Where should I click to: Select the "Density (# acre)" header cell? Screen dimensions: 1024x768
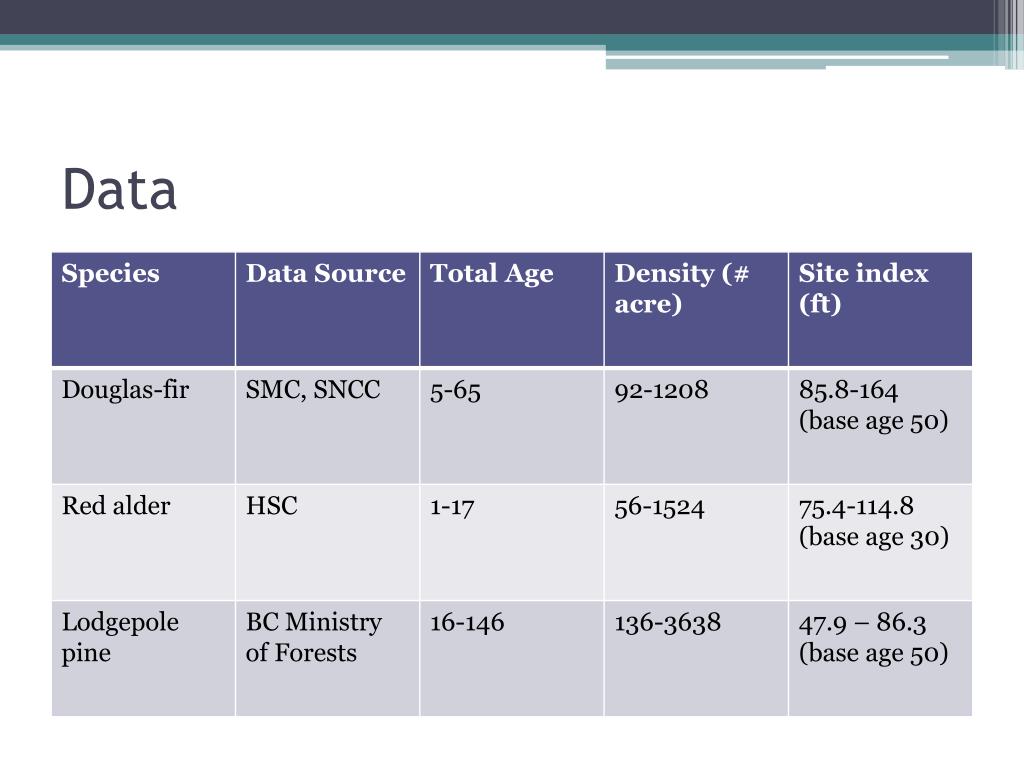point(696,310)
